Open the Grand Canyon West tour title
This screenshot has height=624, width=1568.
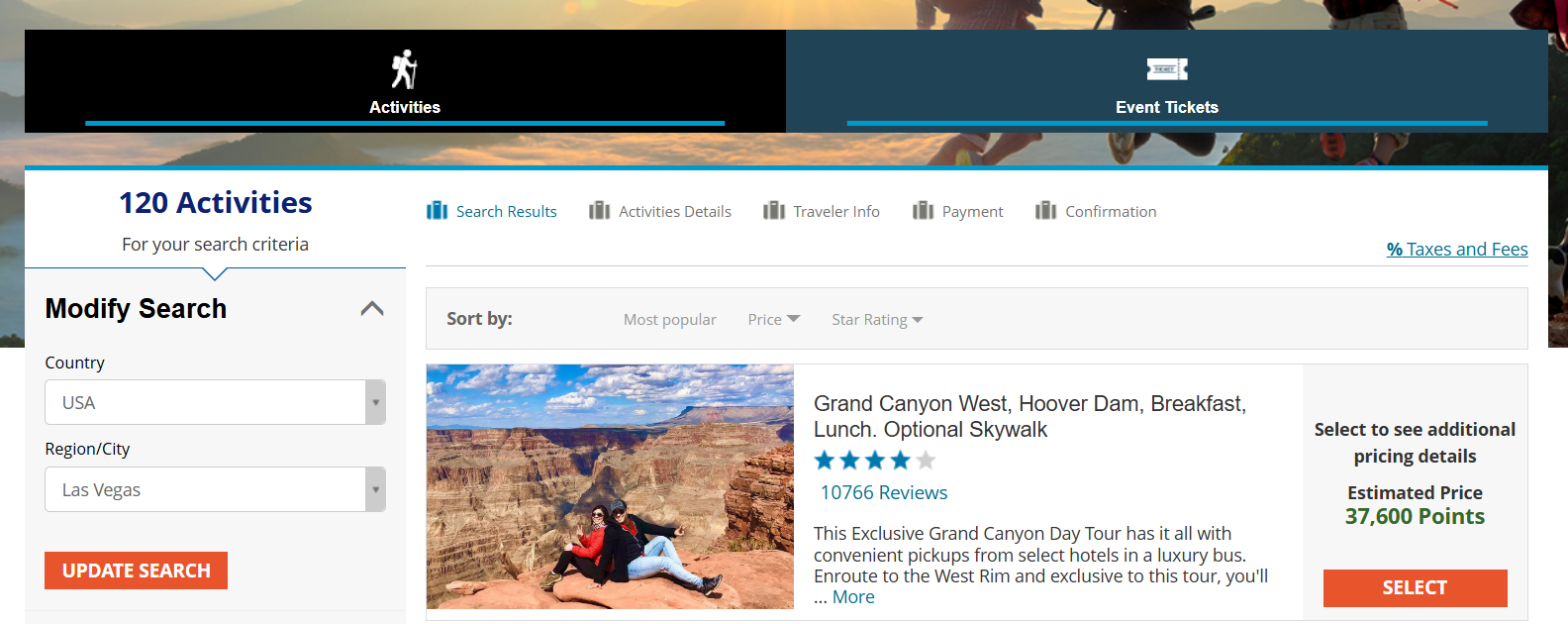pyautogui.click(x=1029, y=416)
